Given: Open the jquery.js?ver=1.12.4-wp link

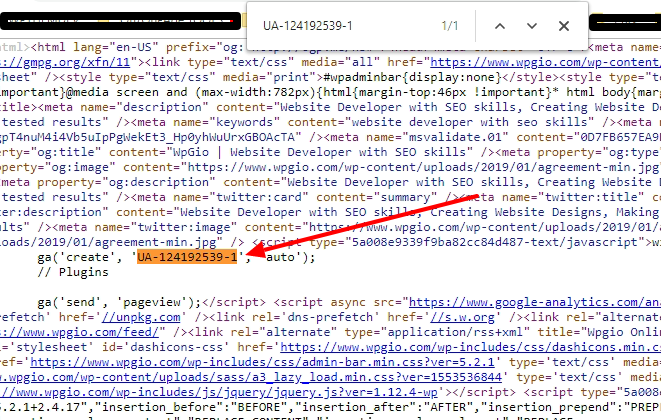Looking at the screenshot, I should coord(219,392).
